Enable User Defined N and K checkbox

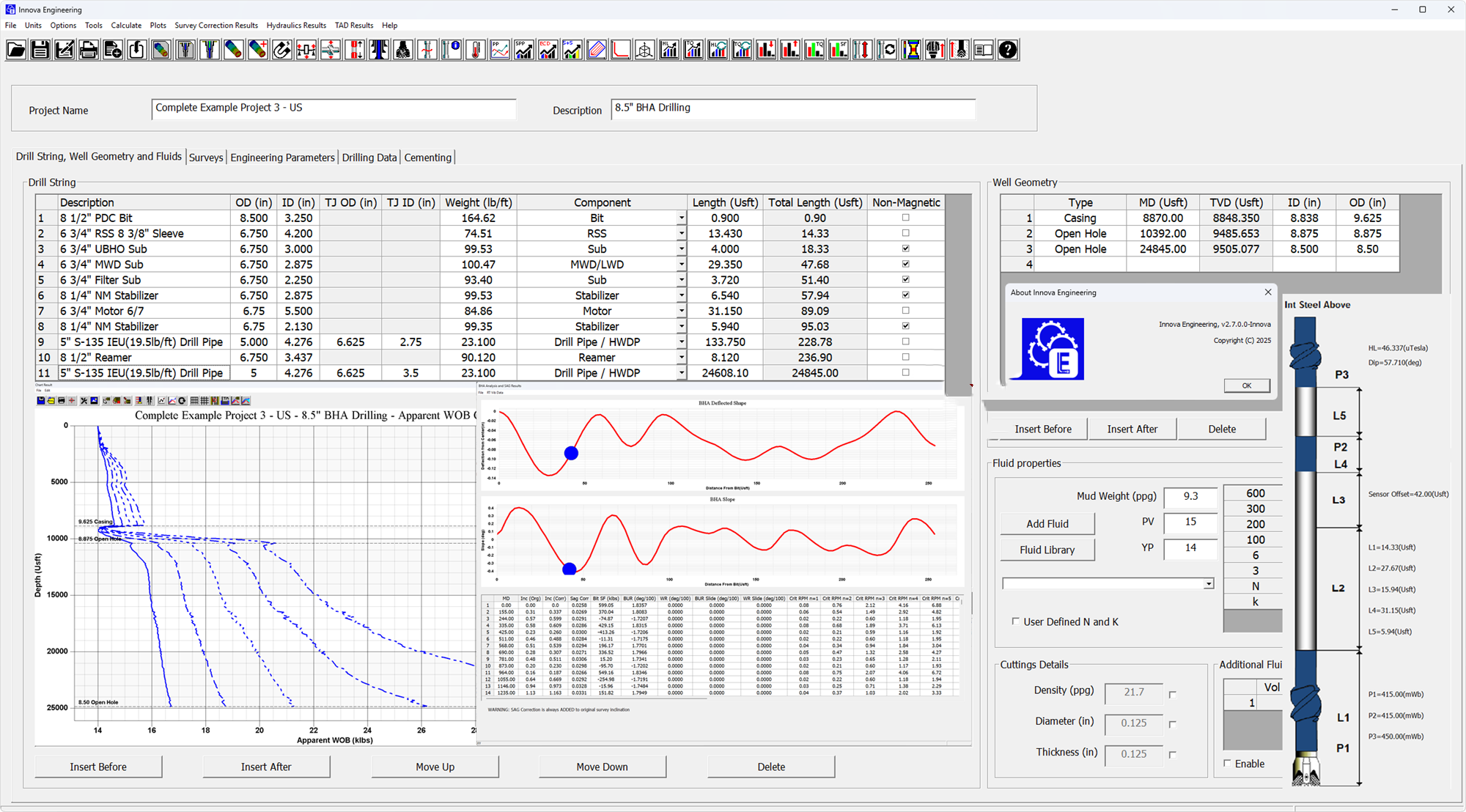pos(1015,621)
